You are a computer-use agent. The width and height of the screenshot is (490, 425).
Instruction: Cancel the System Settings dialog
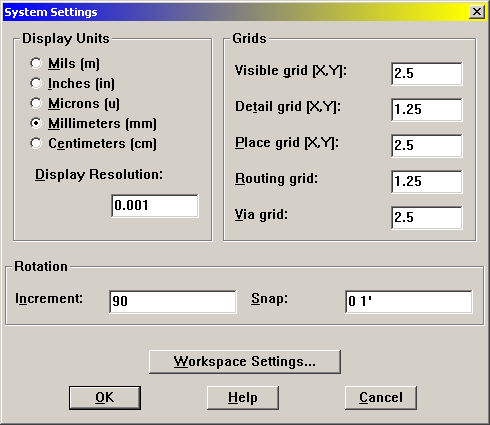coord(381,398)
